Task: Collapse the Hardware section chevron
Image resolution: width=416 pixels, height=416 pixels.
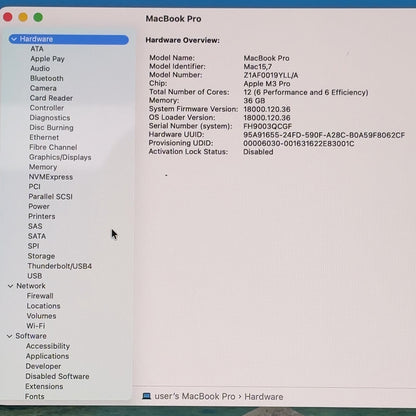Action: [x=14, y=39]
